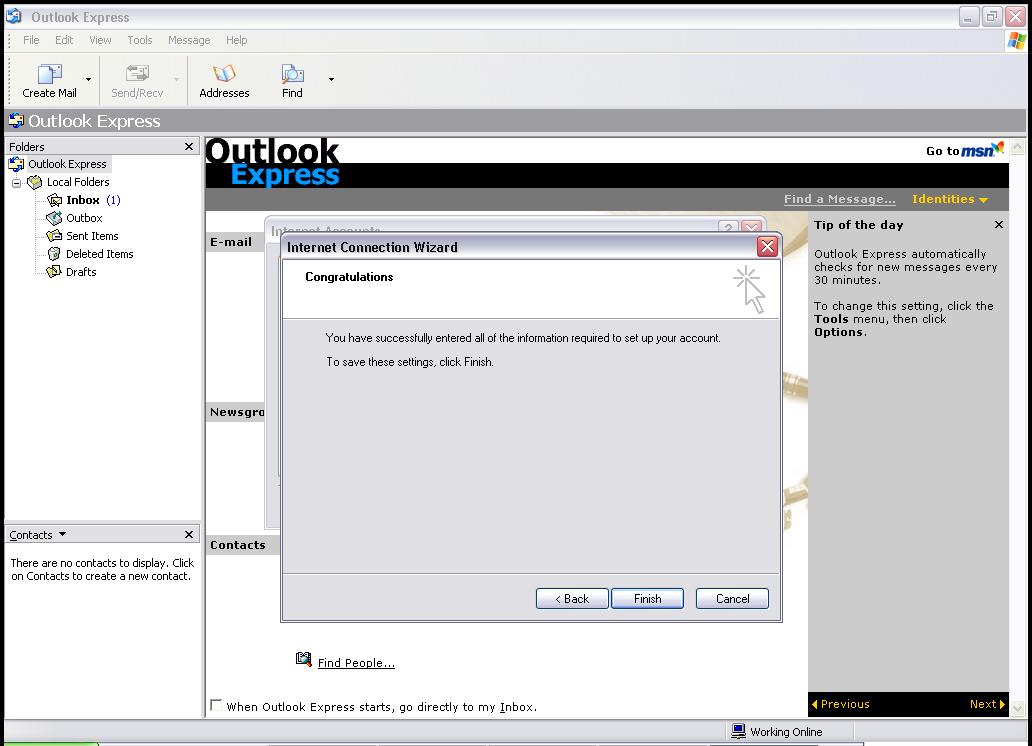Open the View menu
1032x746 pixels.
(x=100, y=40)
